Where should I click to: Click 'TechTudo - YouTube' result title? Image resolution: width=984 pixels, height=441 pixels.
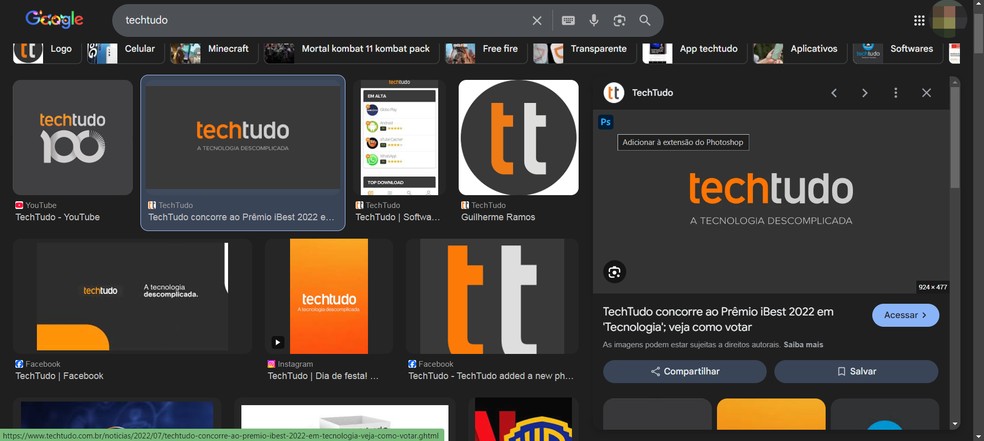point(58,217)
